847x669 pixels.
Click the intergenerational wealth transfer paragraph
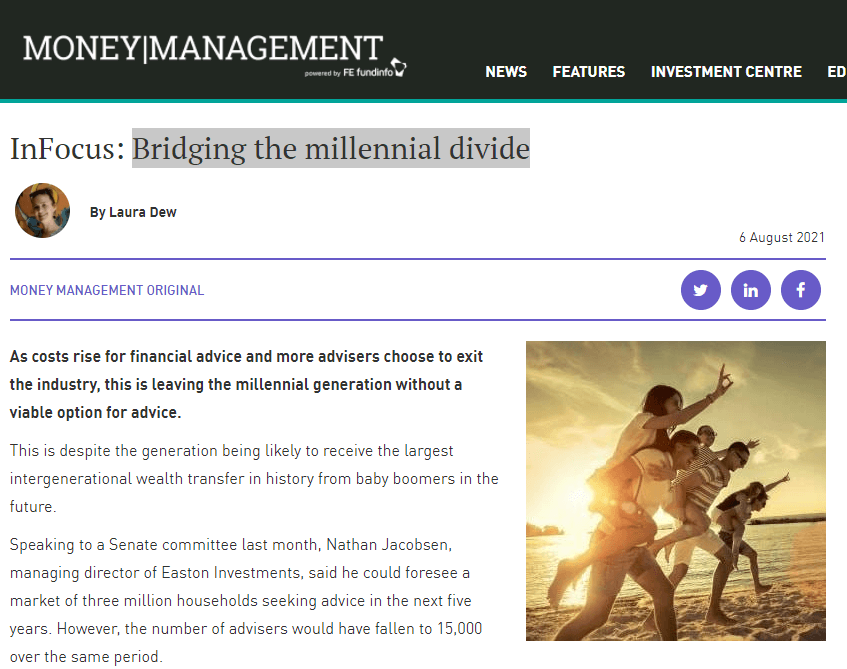(254, 478)
